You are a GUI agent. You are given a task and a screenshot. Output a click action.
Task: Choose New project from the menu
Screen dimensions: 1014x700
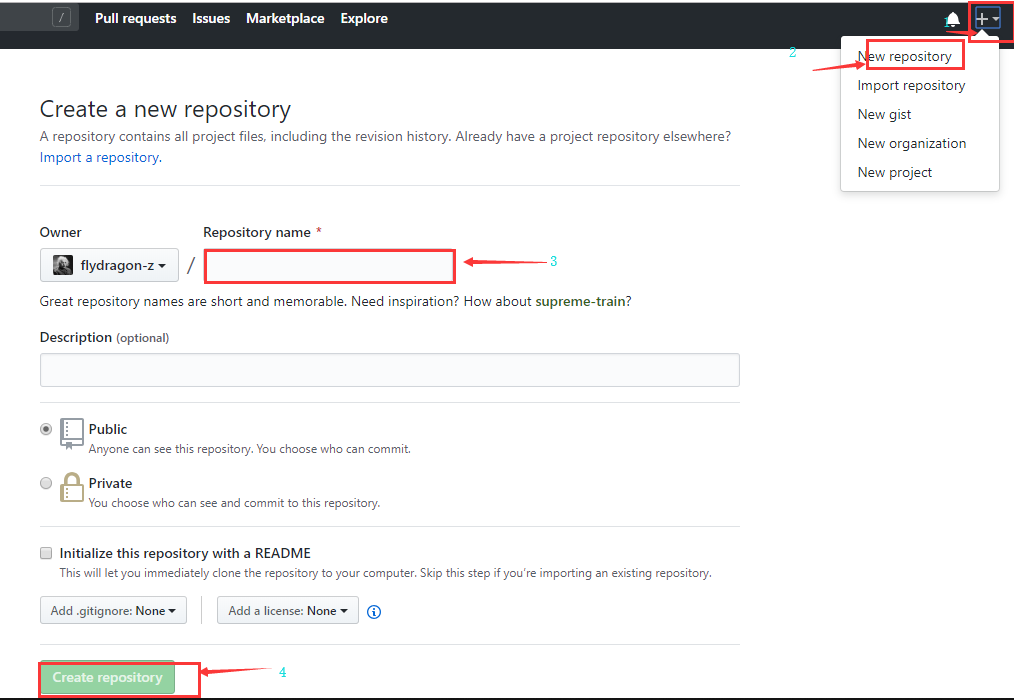894,173
